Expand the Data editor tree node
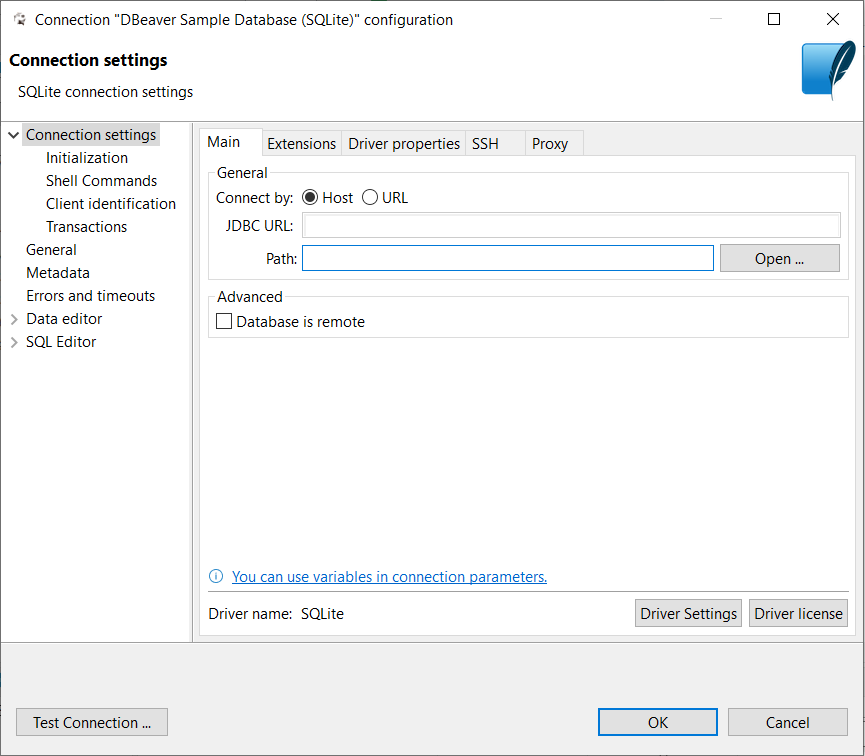 [14, 319]
